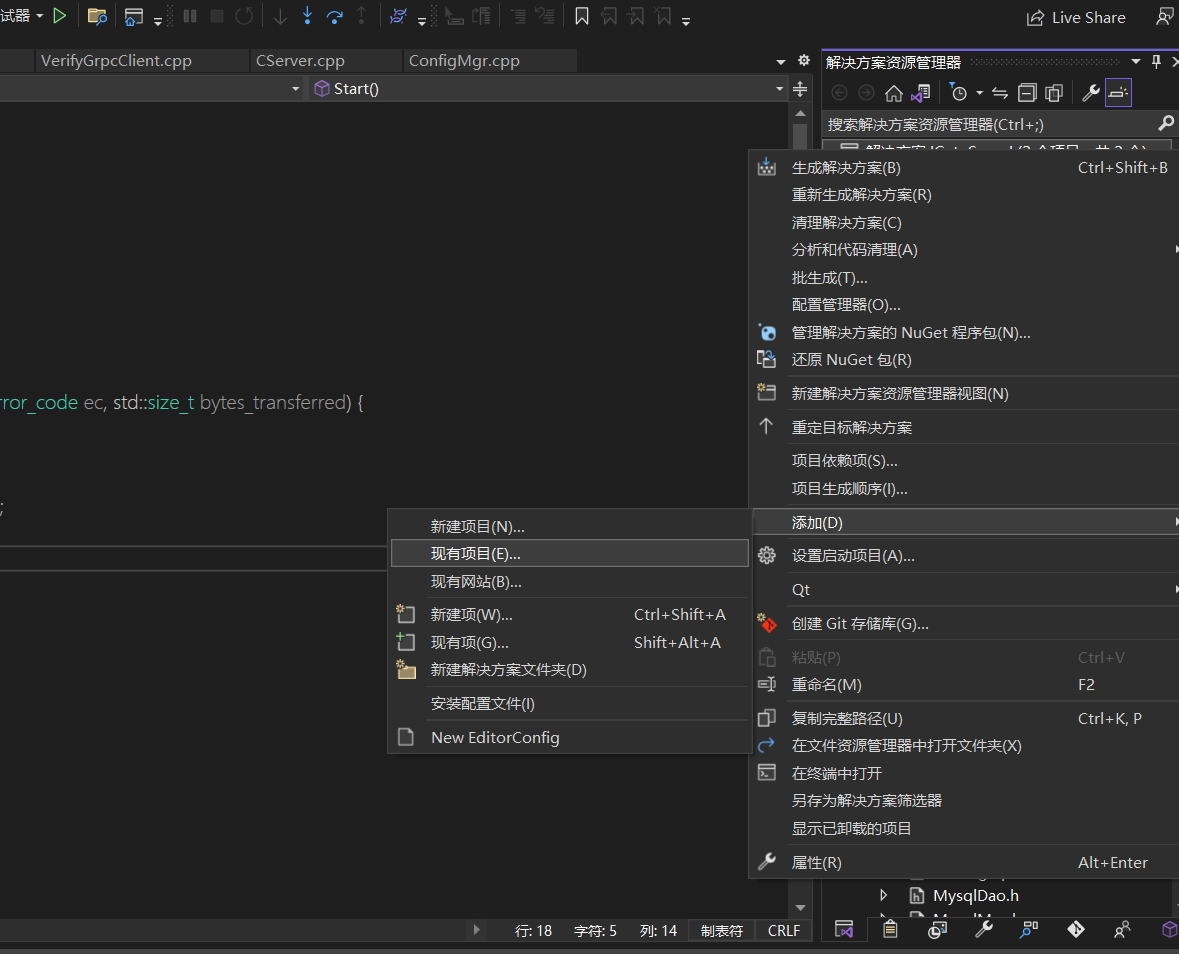The height and width of the screenshot is (954, 1179).
Task: Open the document tab list dropdown arrow
Action: click(780, 62)
